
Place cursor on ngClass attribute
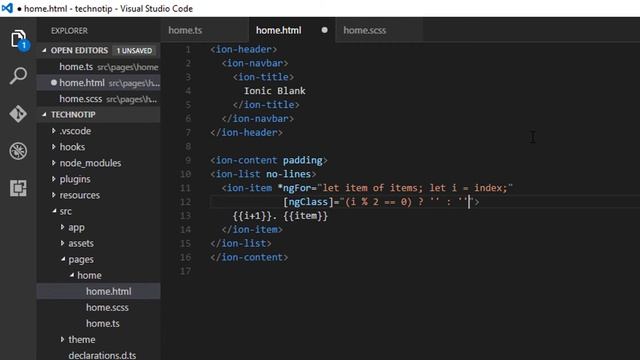tap(309, 202)
